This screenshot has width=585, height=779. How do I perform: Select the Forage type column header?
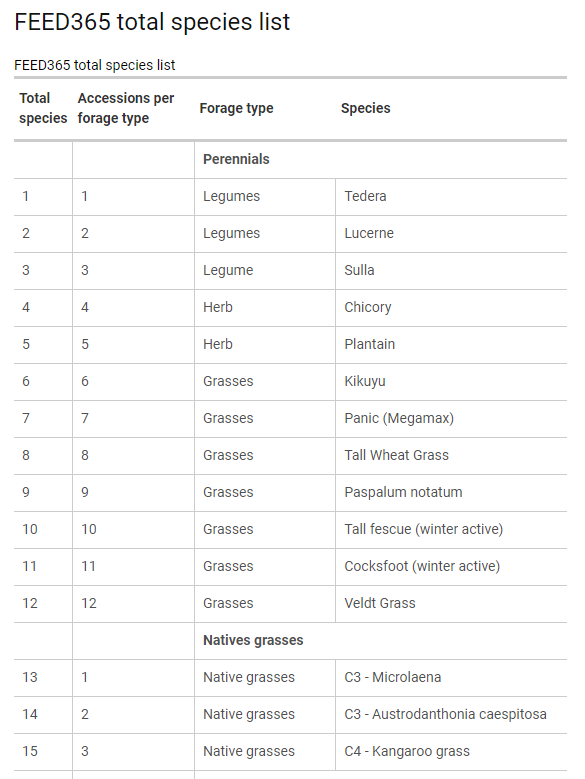(x=236, y=108)
